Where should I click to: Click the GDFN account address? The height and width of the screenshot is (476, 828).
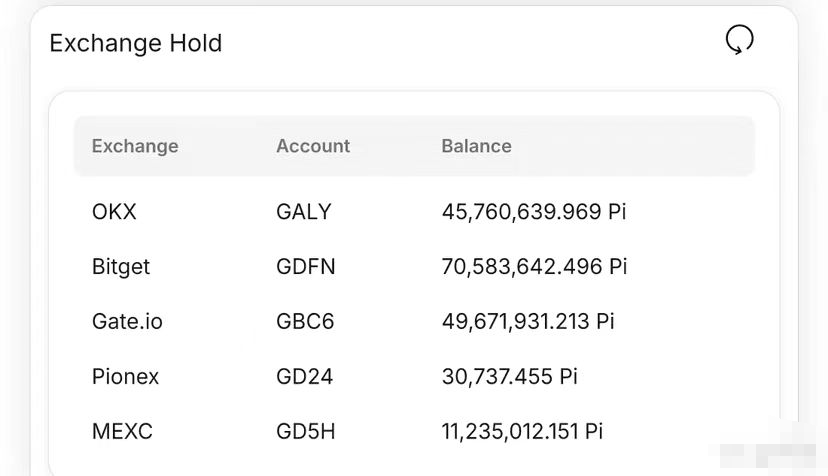306,267
